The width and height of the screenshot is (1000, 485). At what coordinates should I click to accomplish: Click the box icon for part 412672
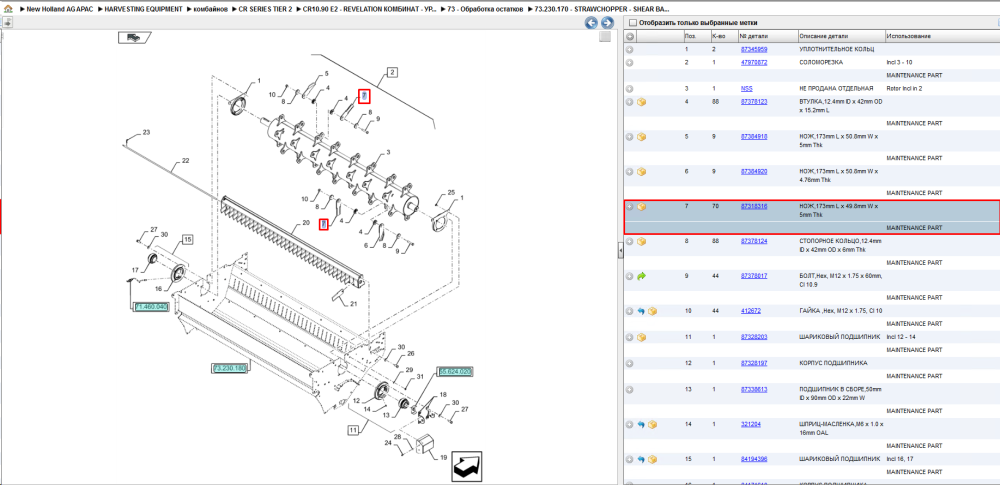point(652,311)
